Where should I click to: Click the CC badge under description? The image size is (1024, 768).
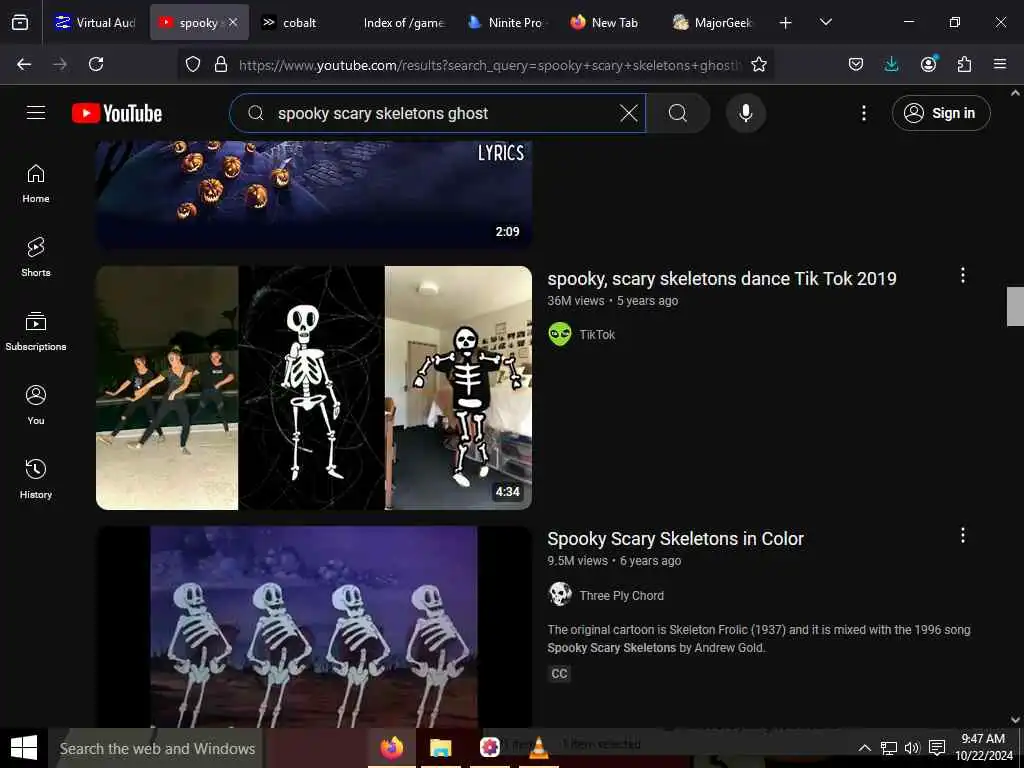point(559,673)
